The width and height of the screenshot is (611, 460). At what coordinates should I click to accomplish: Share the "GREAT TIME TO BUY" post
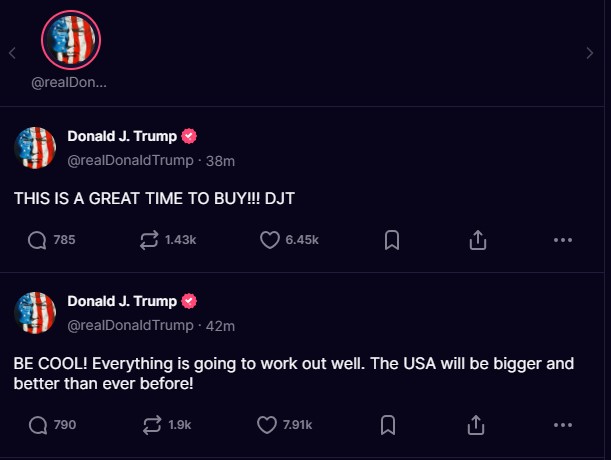[x=477, y=240]
